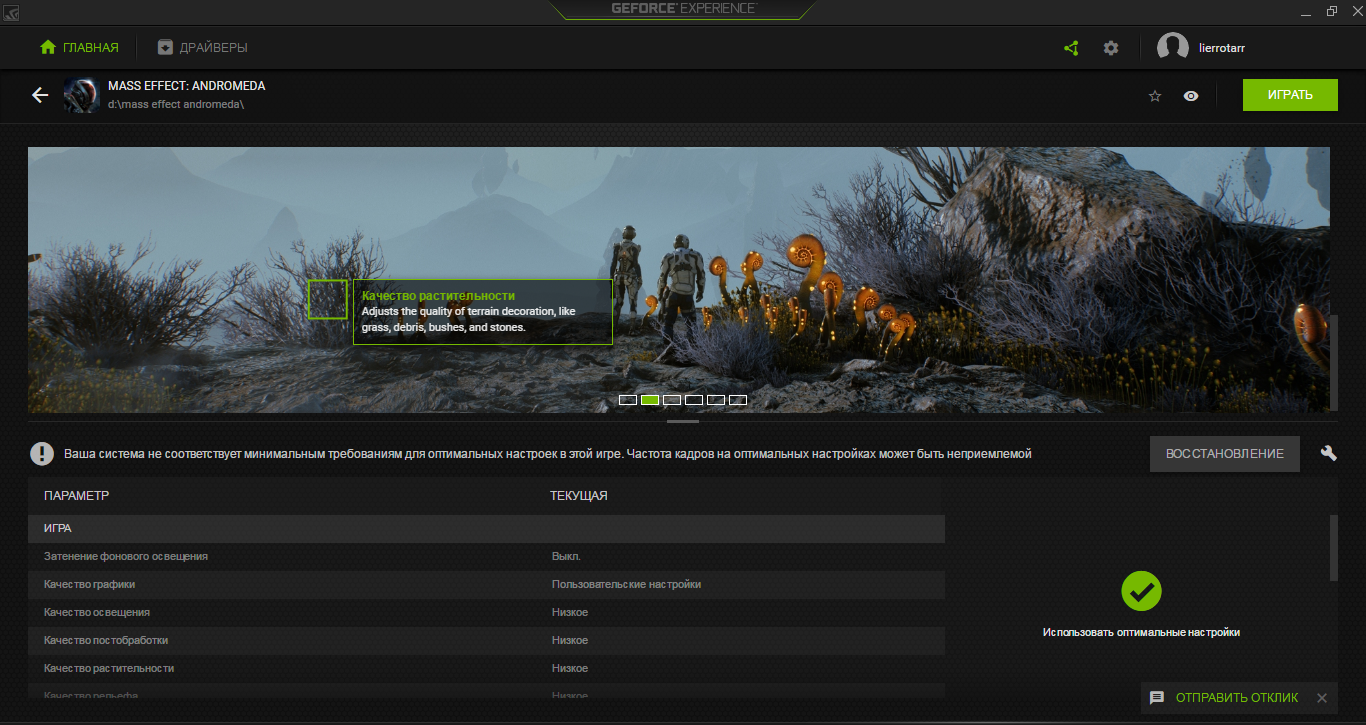Click the MASS EFFECT: ANDROMEDA title

click(x=187, y=86)
